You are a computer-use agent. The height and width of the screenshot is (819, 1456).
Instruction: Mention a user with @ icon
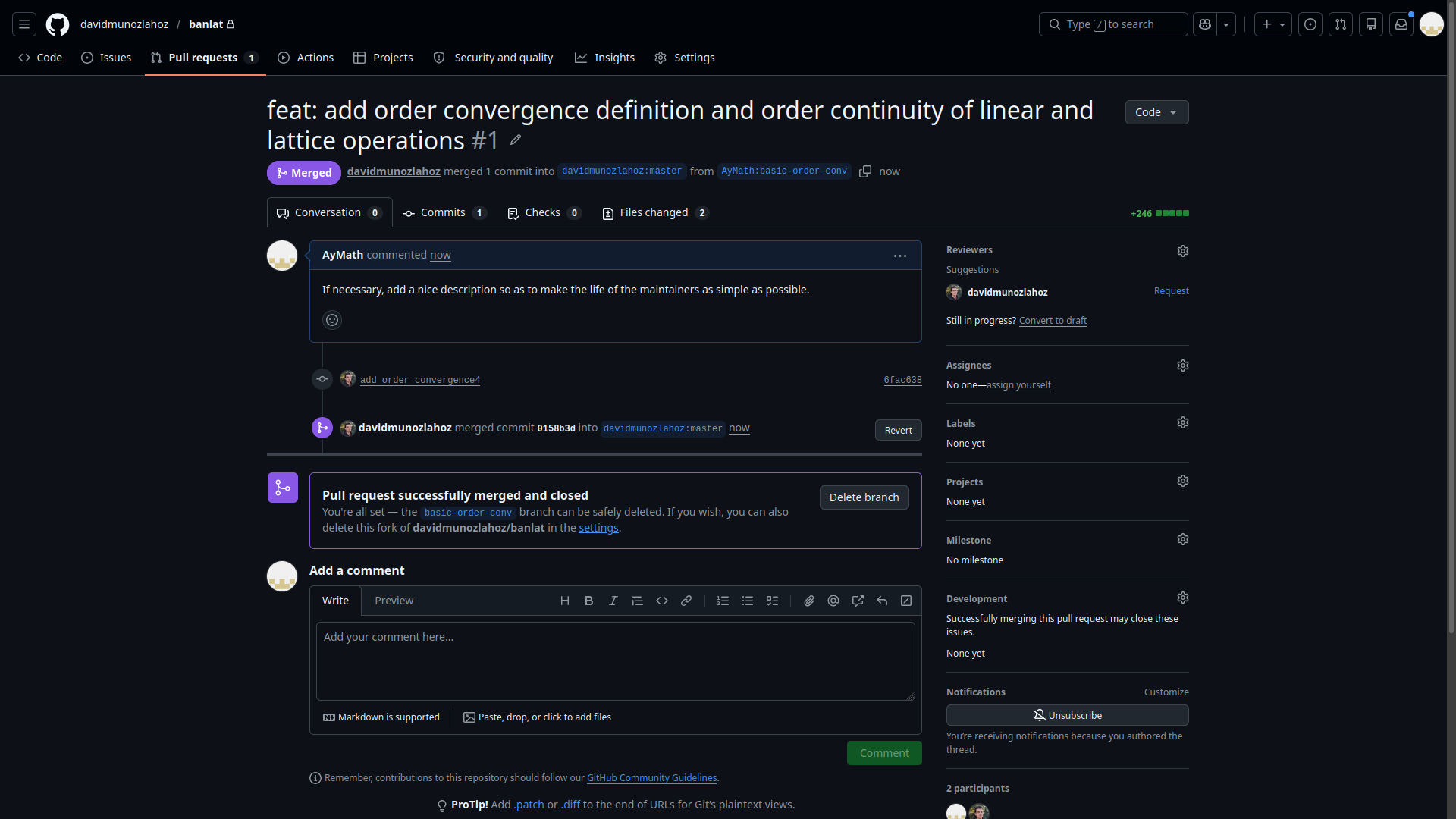pos(833,601)
